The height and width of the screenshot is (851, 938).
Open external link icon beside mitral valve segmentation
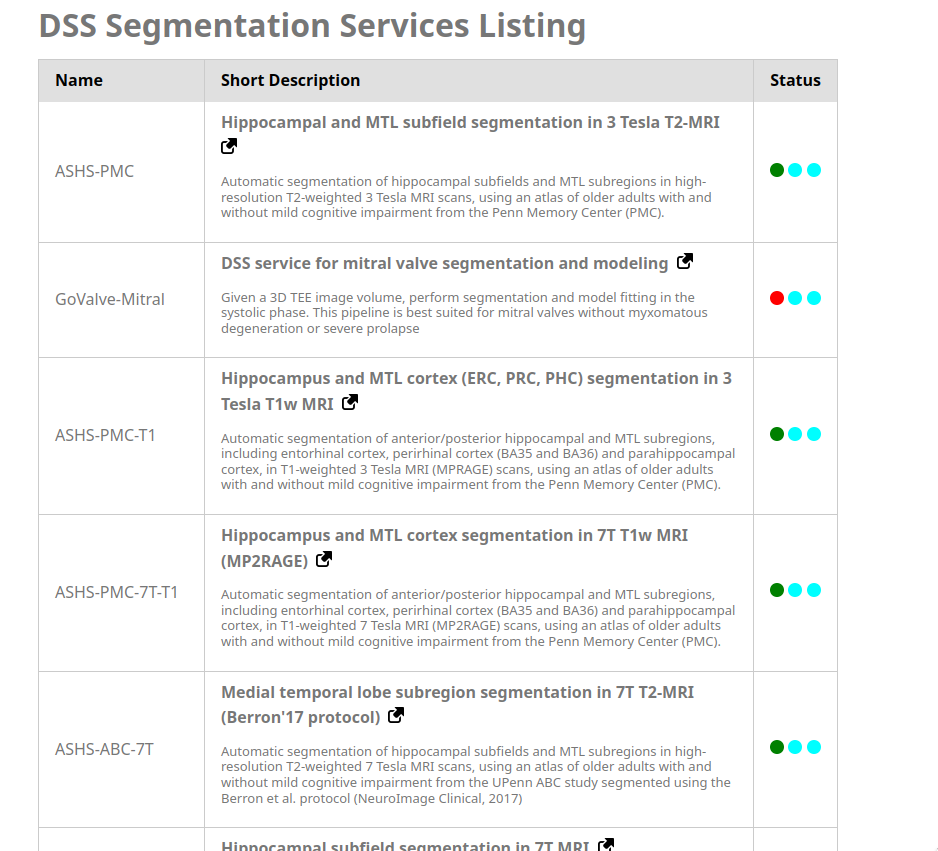tap(685, 262)
